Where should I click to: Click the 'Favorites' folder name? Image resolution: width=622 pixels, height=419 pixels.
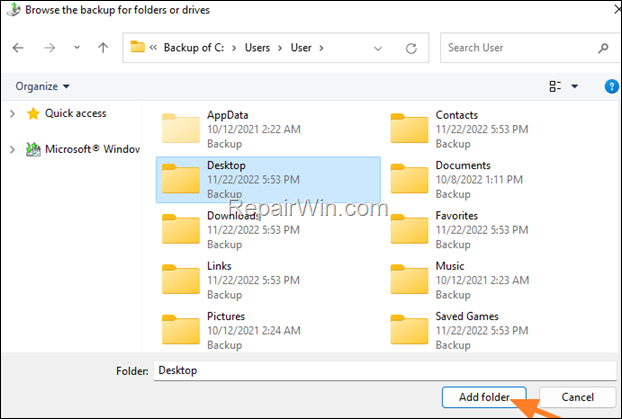point(457,216)
